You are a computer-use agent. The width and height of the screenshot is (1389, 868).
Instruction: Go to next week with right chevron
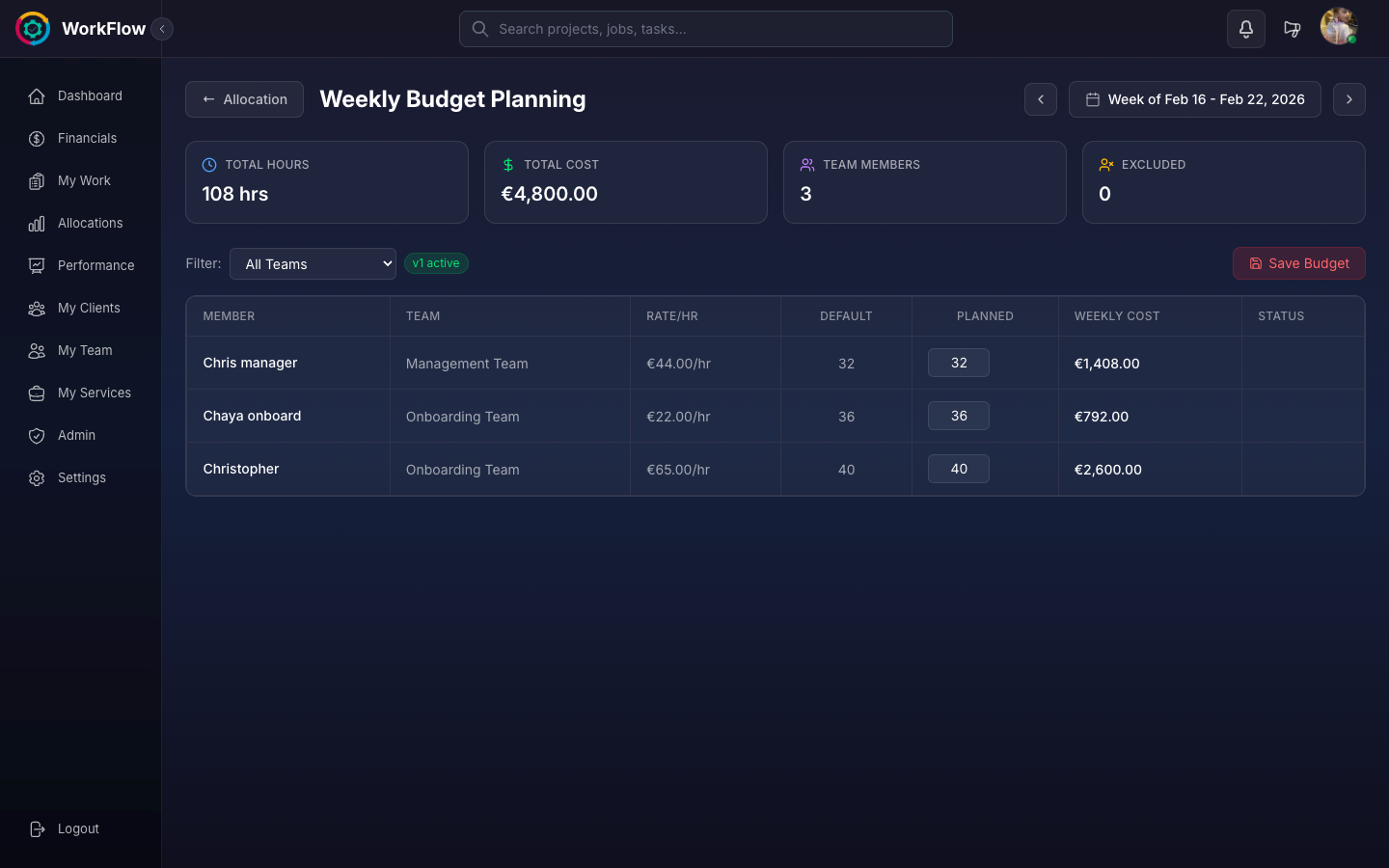[x=1349, y=99]
